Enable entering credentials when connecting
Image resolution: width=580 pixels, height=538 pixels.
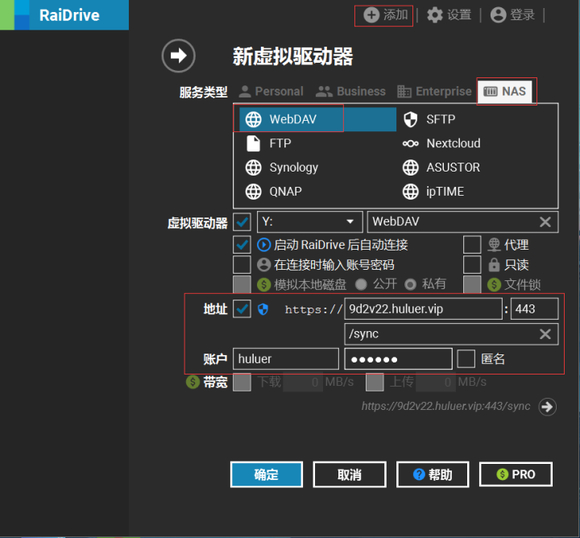242,265
